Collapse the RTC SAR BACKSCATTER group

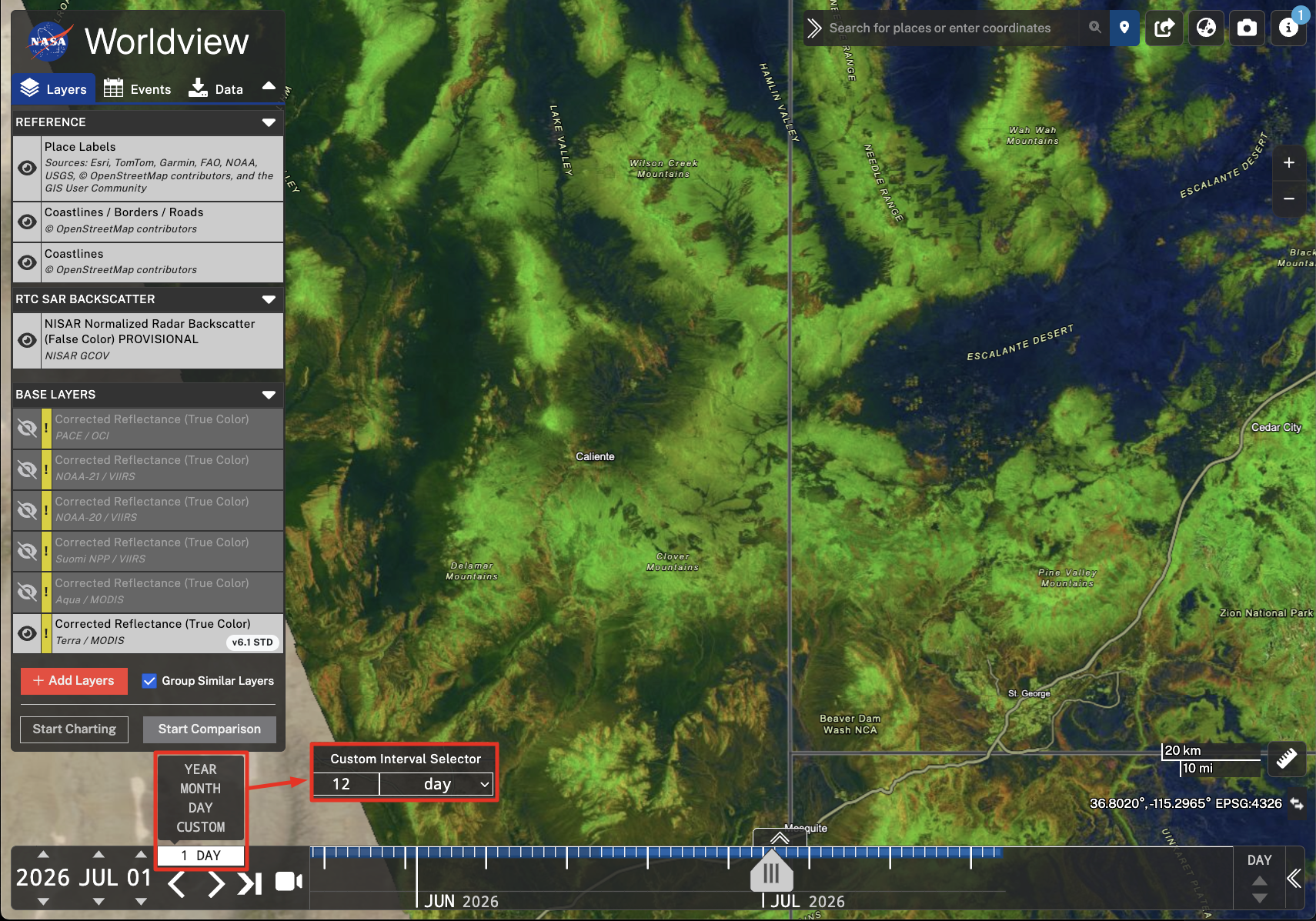point(269,299)
